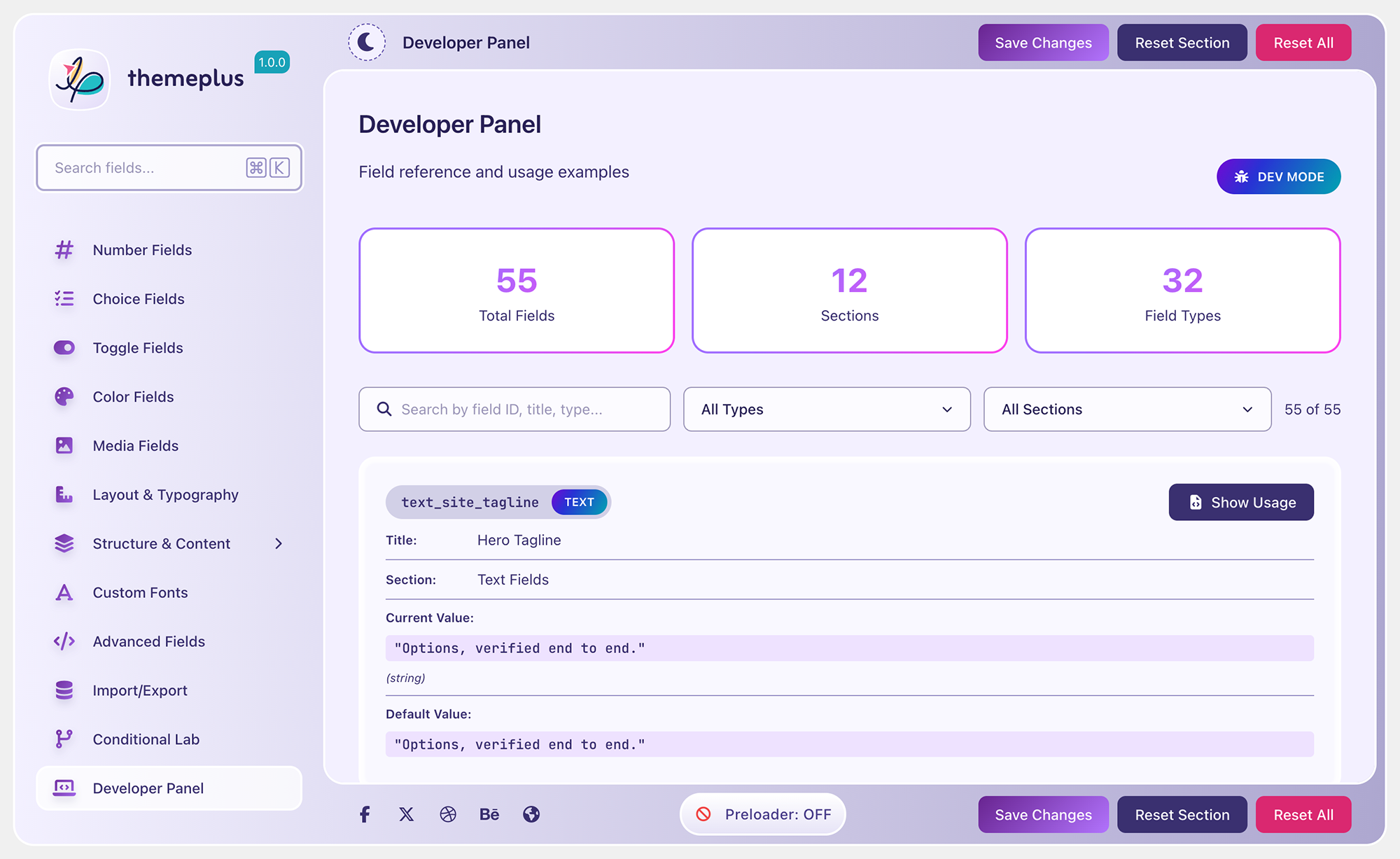The height and width of the screenshot is (859, 1400).
Task: Click default value code block
Action: pyautogui.click(x=849, y=744)
